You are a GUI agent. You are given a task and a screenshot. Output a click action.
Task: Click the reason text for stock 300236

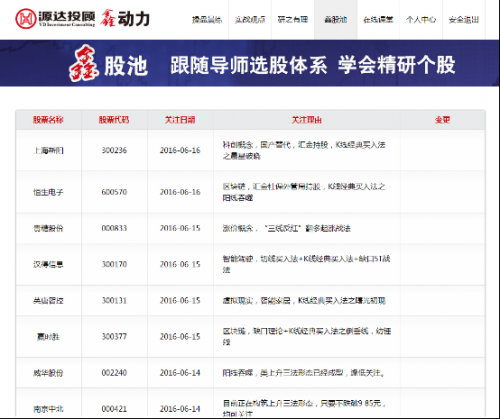[x=304, y=150]
